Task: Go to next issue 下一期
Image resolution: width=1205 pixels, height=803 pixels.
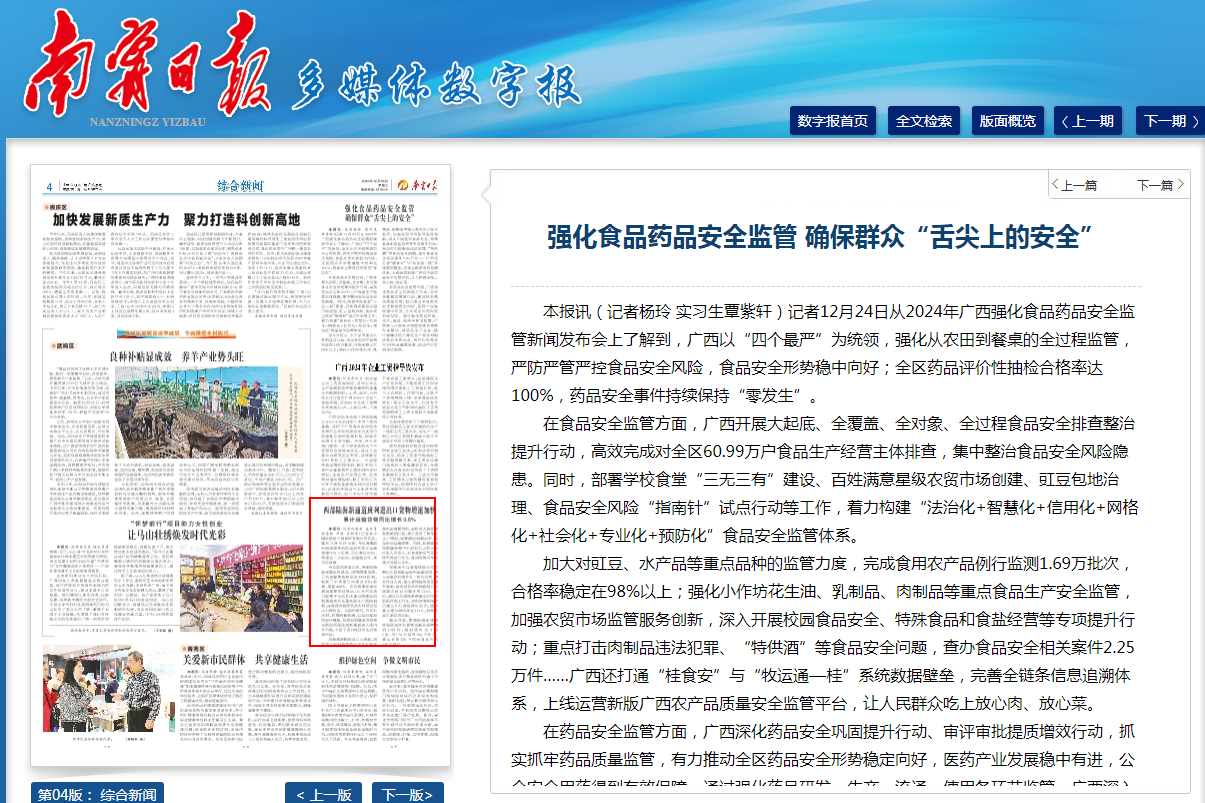Action: click(1170, 121)
